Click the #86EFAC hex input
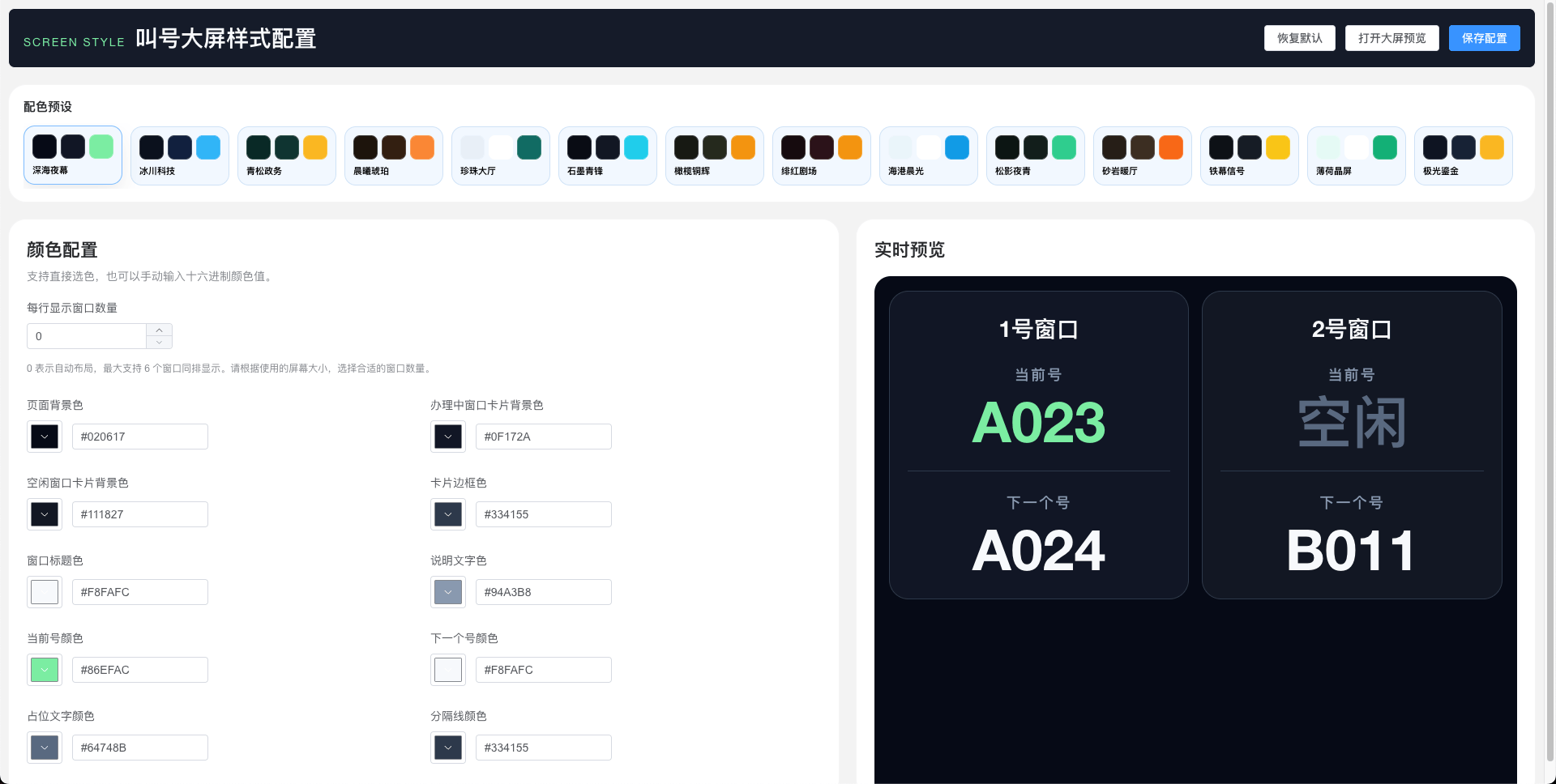1556x784 pixels. (140, 670)
